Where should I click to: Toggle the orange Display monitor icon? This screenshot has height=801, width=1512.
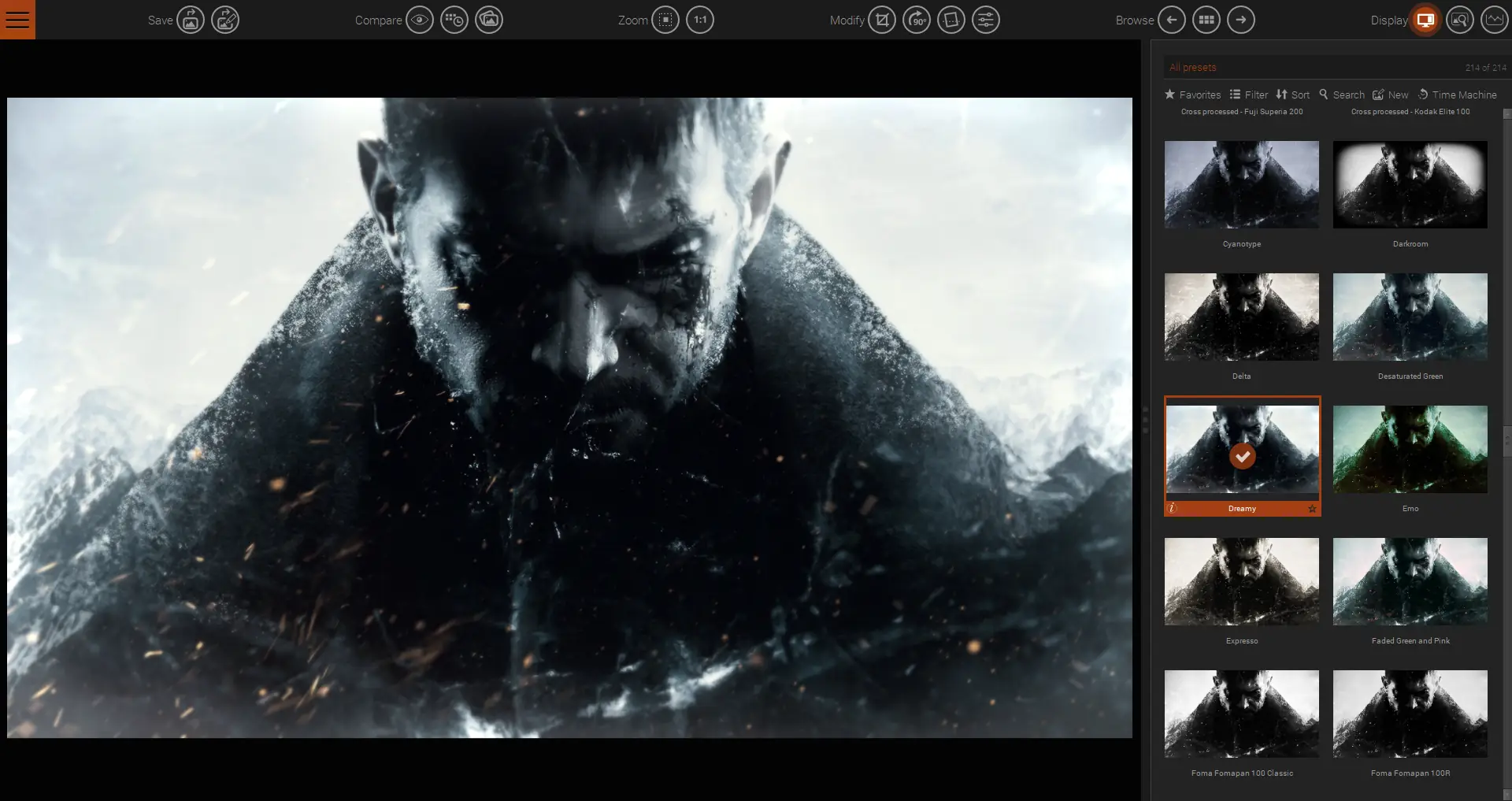(1425, 20)
